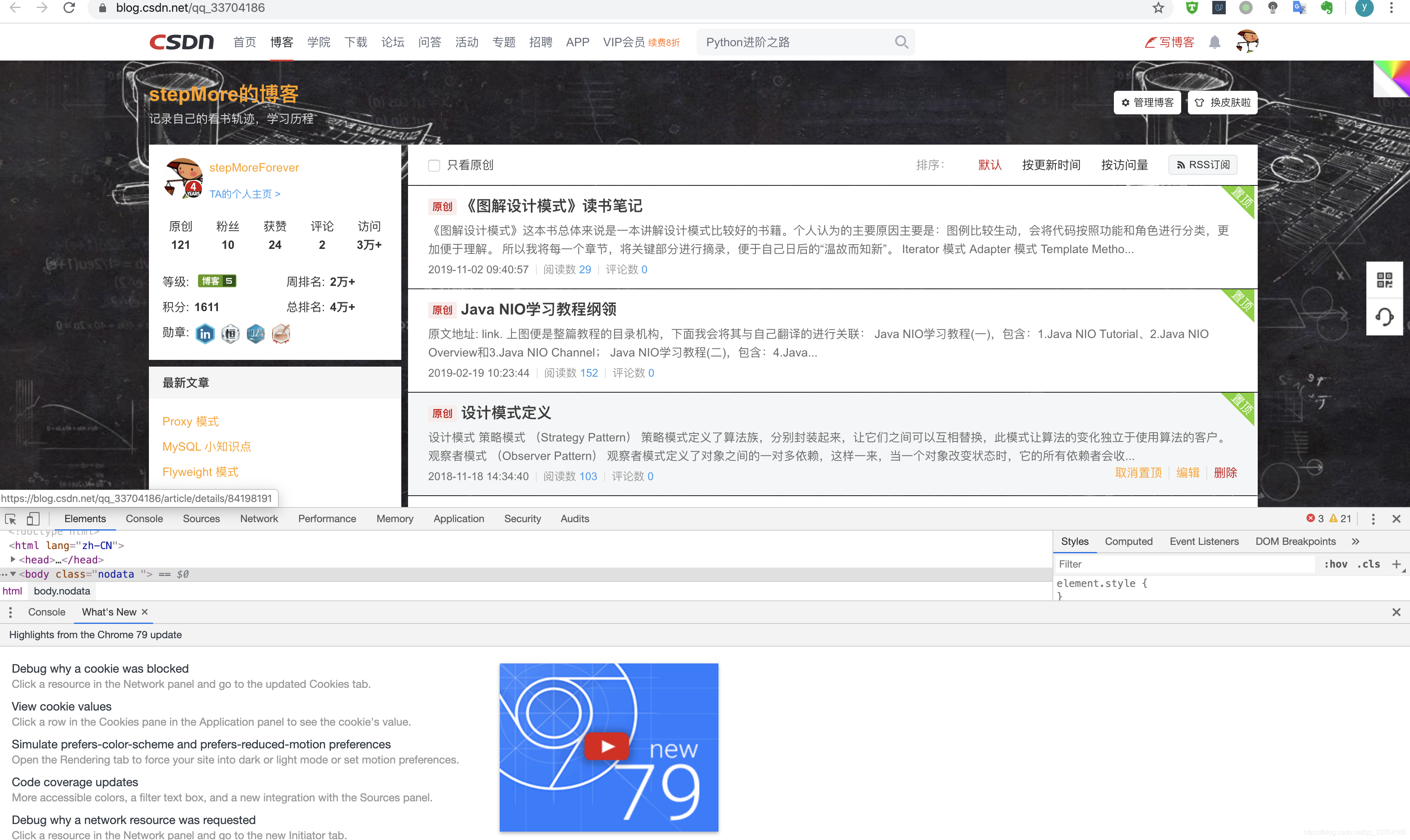Switch to the Network tab
Screen dimensions: 1410x840
coord(259,518)
